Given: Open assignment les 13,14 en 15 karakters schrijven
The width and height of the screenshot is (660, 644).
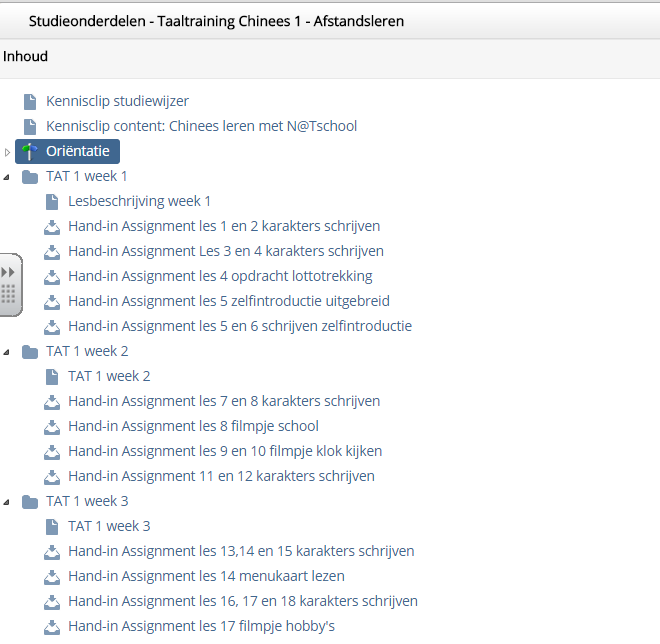Looking at the screenshot, I should 242,551.
